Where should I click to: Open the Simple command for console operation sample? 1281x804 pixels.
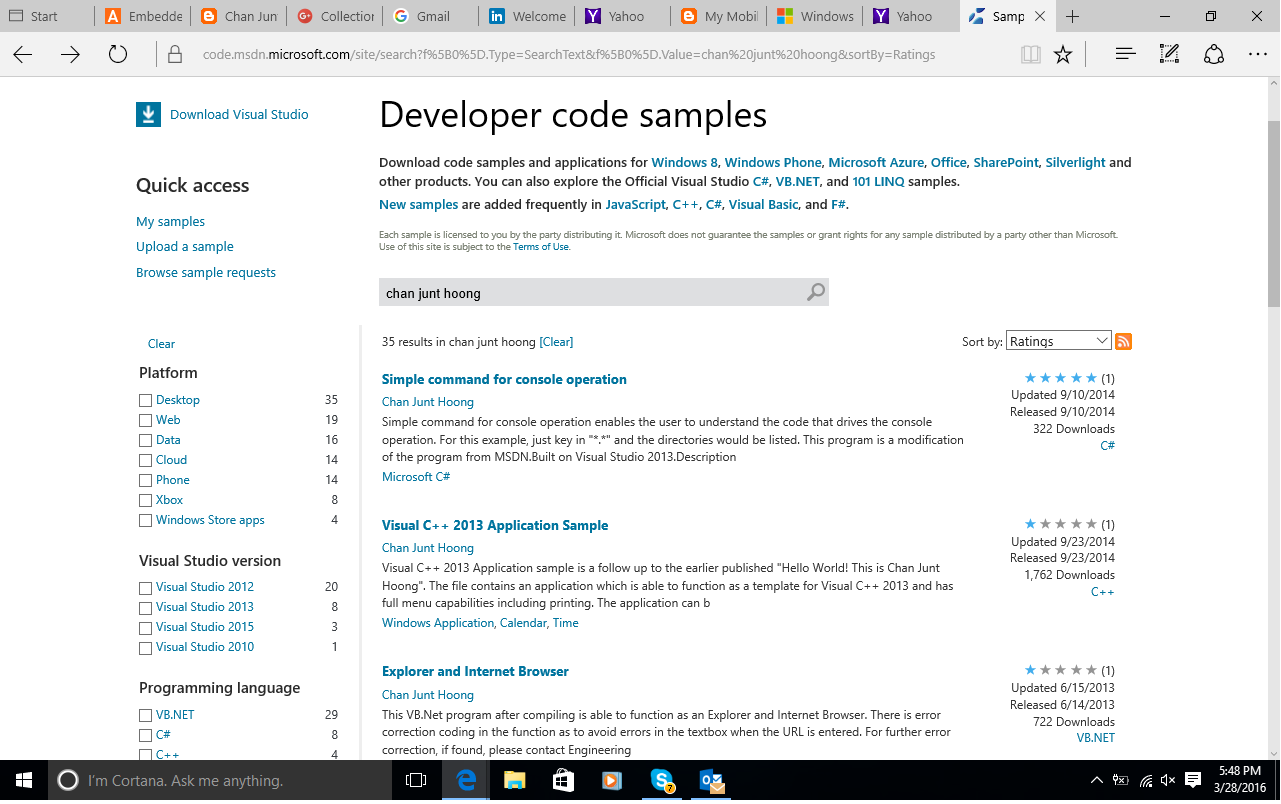[504, 379]
